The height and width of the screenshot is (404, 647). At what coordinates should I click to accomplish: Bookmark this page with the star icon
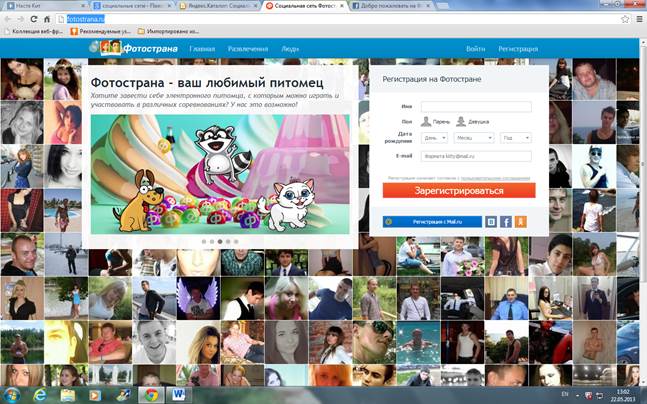[x=625, y=19]
